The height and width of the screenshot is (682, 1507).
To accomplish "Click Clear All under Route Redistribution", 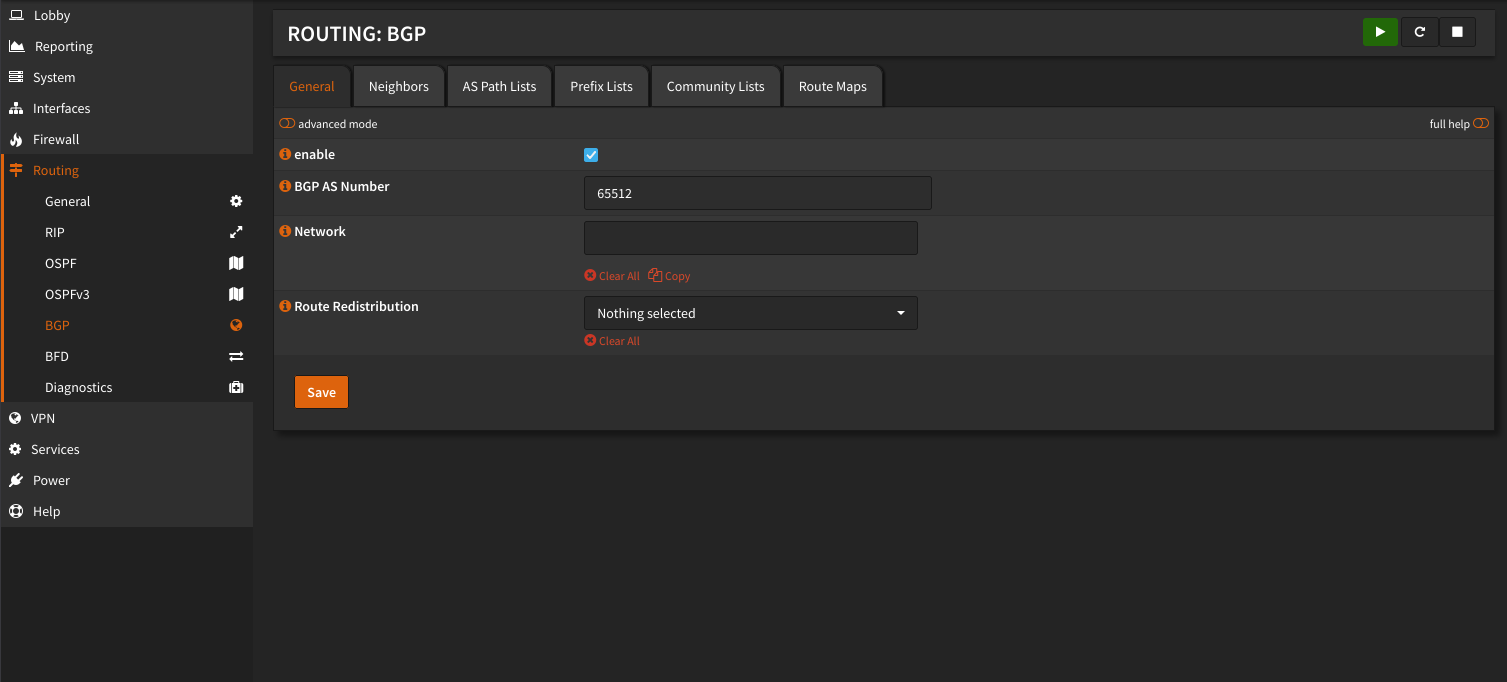I will tap(612, 341).
